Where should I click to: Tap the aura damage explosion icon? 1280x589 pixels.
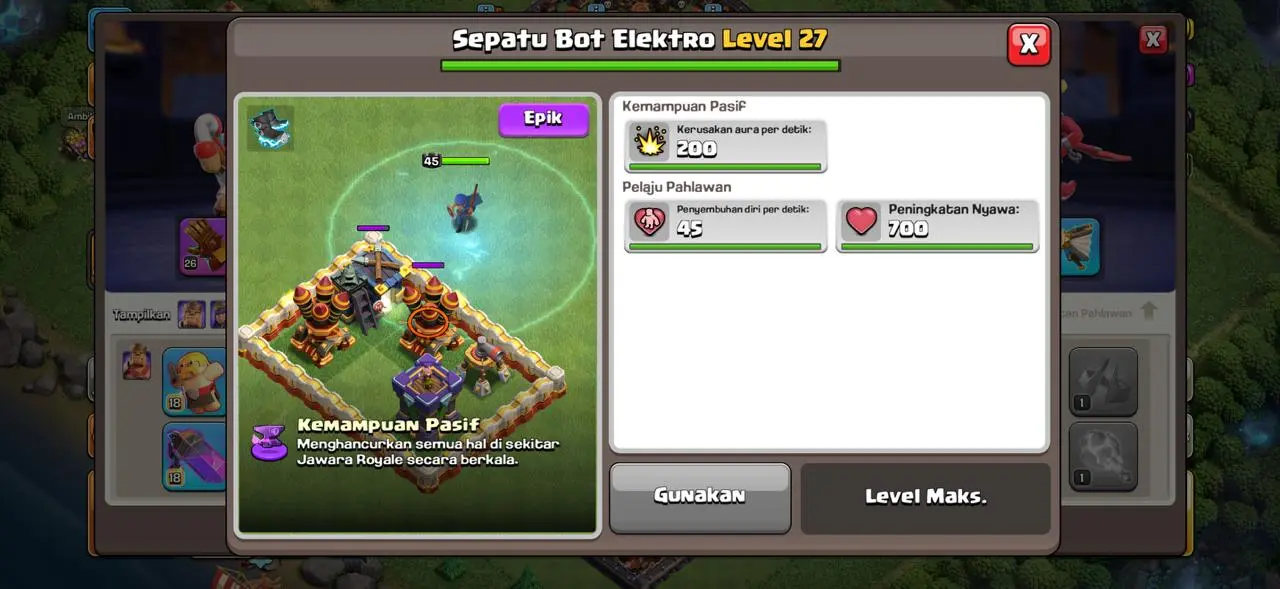pyautogui.click(x=650, y=142)
